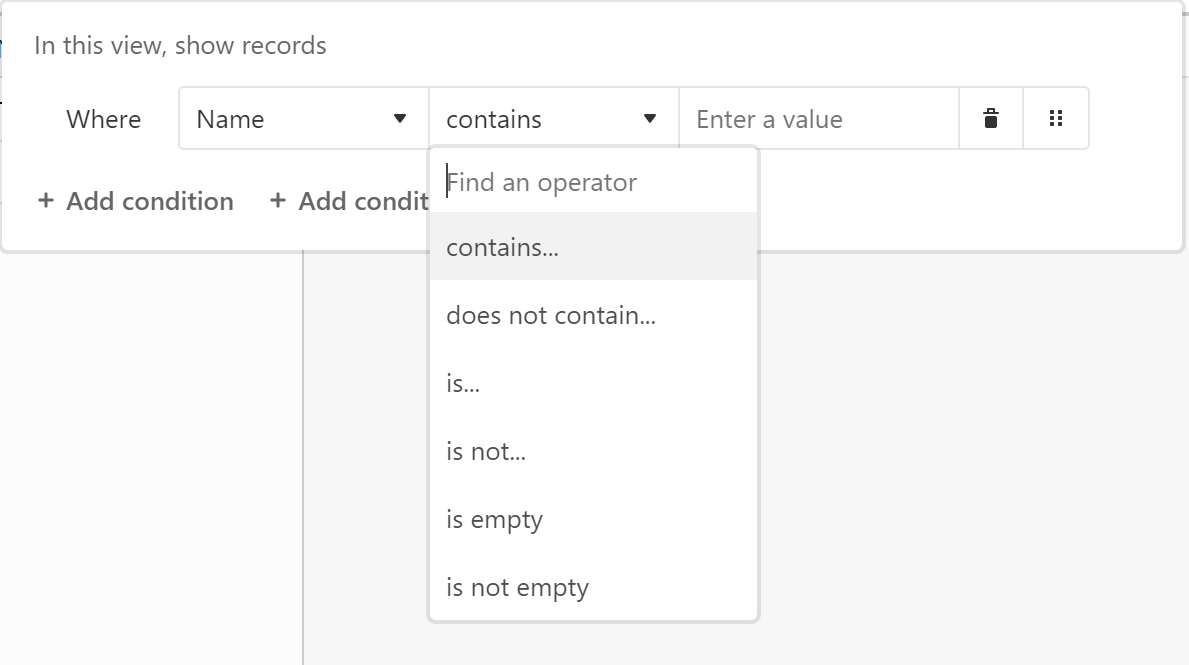This screenshot has width=1189, height=665.
Task: Click the "Enter a value" field
Action: click(x=818, y=119)
